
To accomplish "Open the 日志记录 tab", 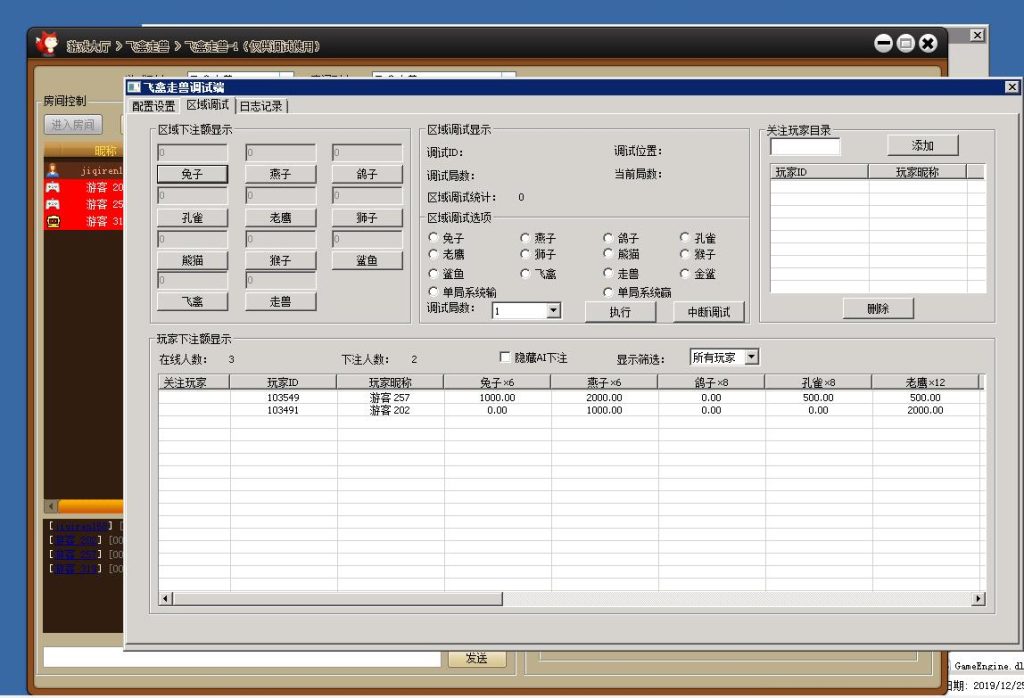I will pyautogui.click(x=260, y=106).
